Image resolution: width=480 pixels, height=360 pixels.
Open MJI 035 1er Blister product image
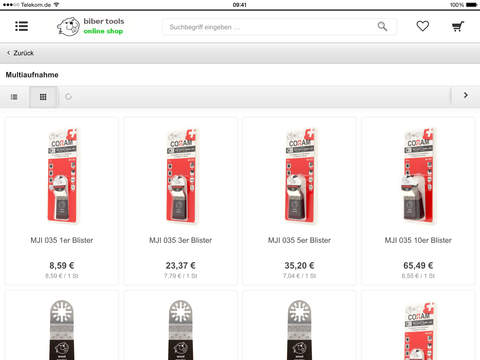tap(62, 176)
